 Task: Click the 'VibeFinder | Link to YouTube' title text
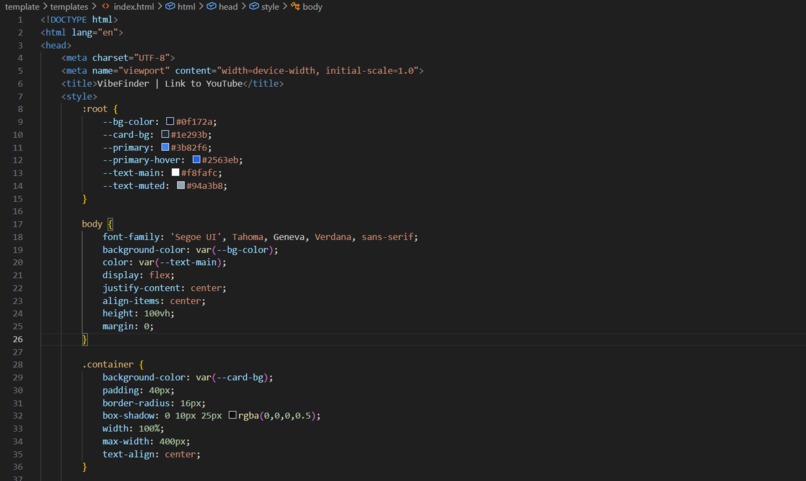170,83
